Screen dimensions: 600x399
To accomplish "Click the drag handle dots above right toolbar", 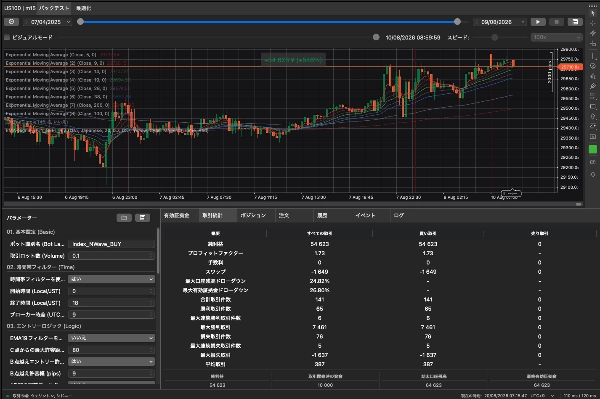I will [x=593, y=5].
